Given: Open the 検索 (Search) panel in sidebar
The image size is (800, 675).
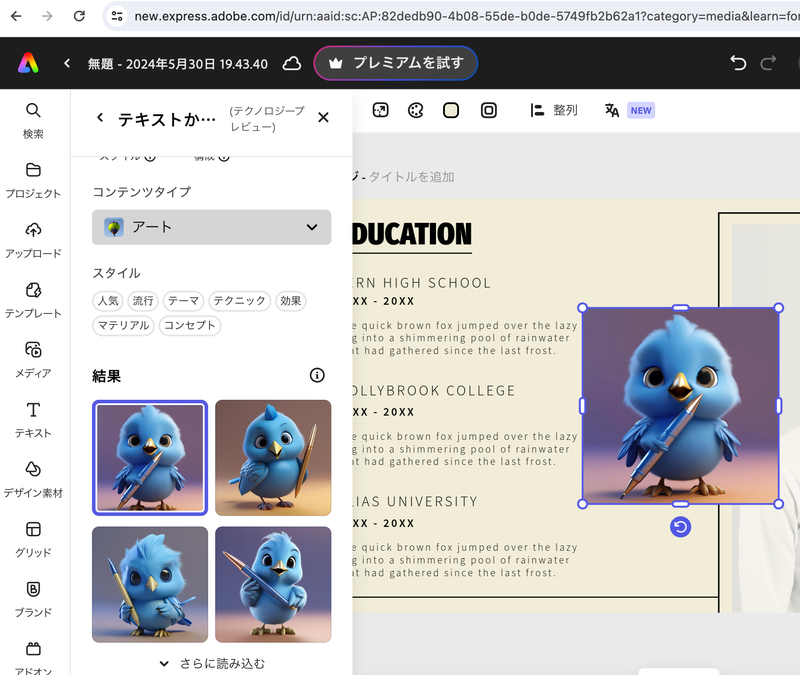Looking at the screenshot, I should pos(33,118).
